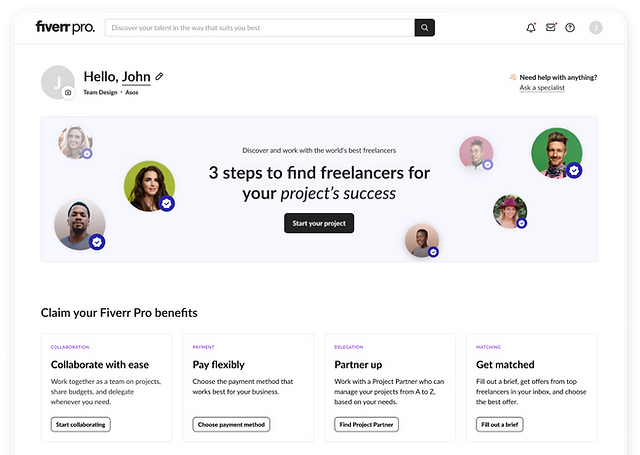640x455 pixels.
Task: Click the Get matched heading
Action: point(505,364)
